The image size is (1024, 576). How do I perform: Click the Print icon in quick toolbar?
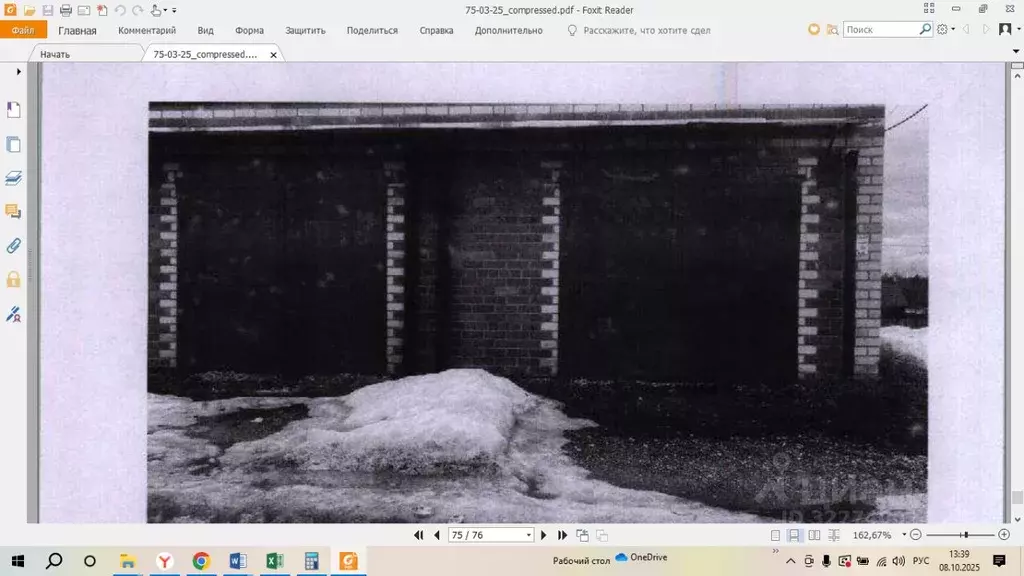(66, 10)
